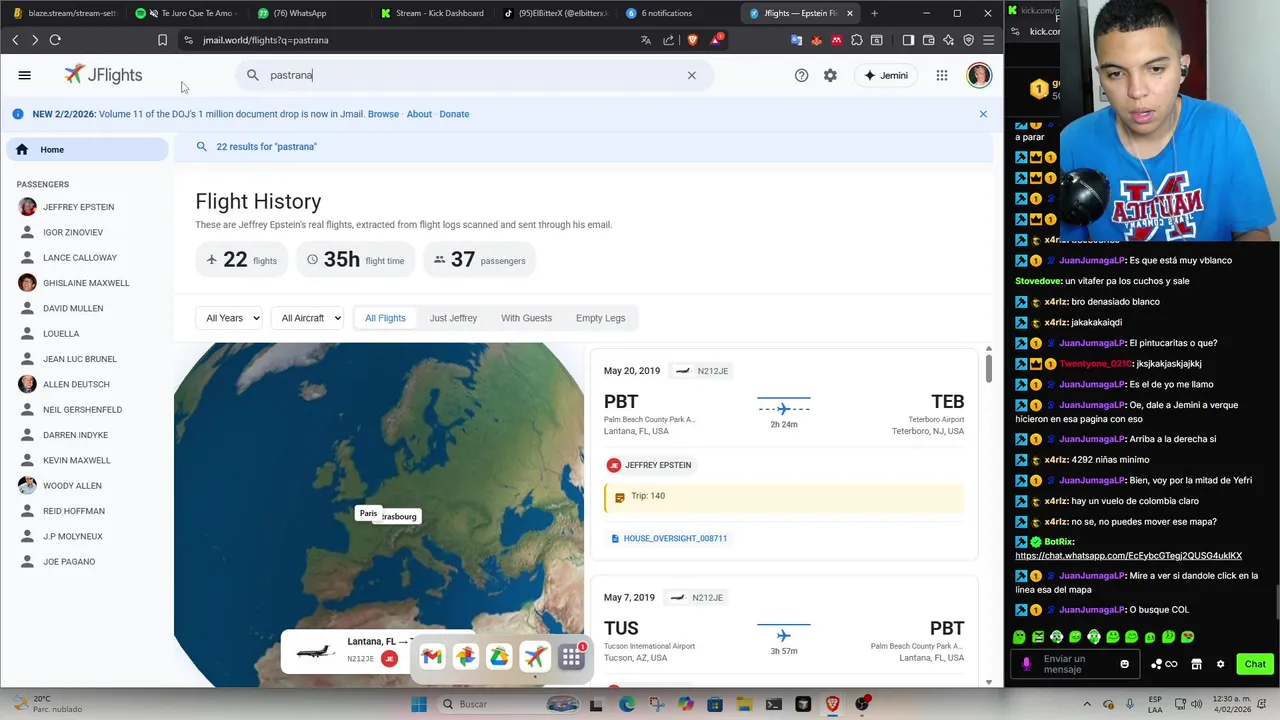1280x720 pixels.
Task: Select passenger Igor Zinoviev in the sidebar
Action: 73,232
